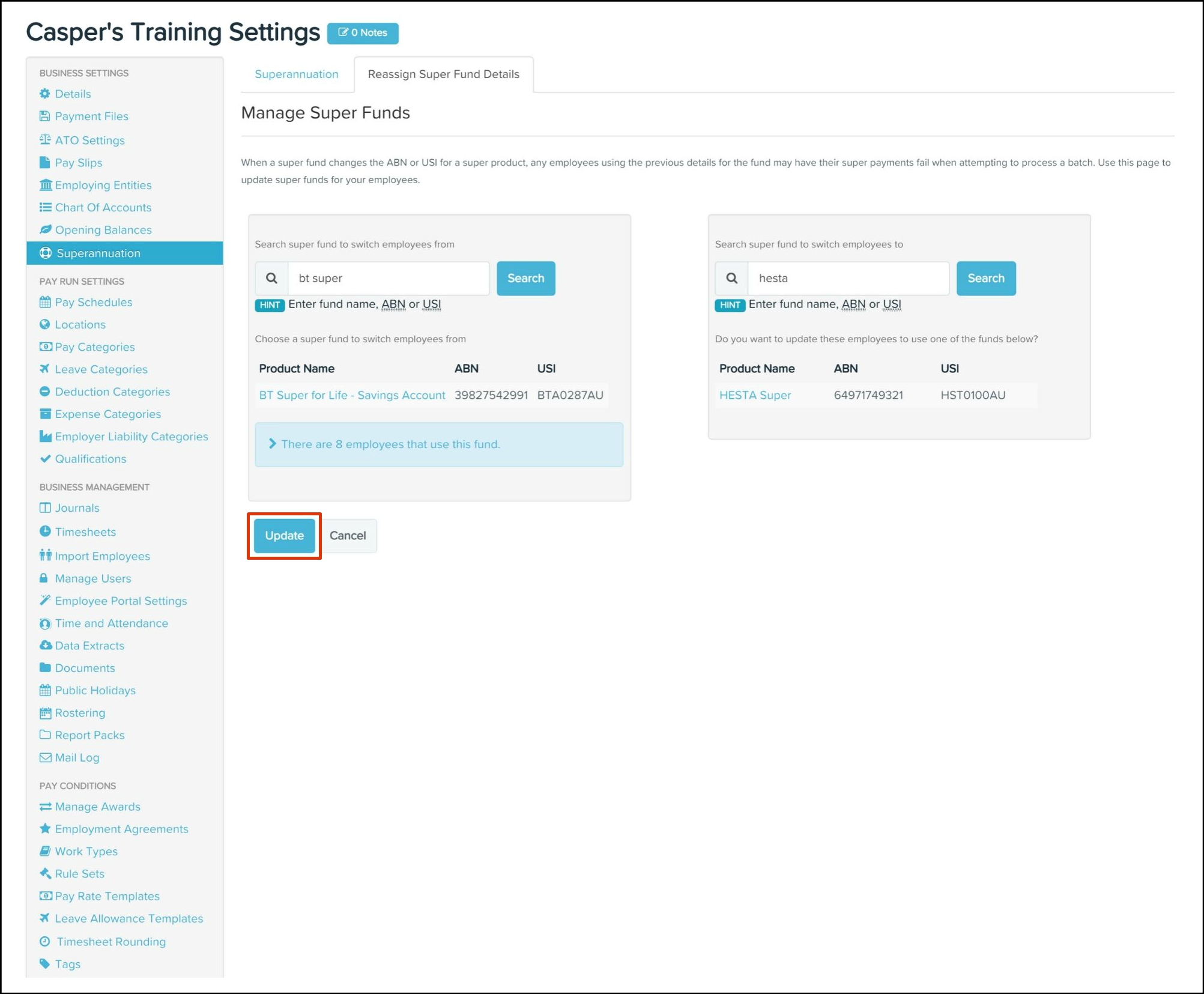Image resolution: width=1204 pixels, height=994 pixels.
Task: Click the gear icon beside Details
Action: click(44, 94)
